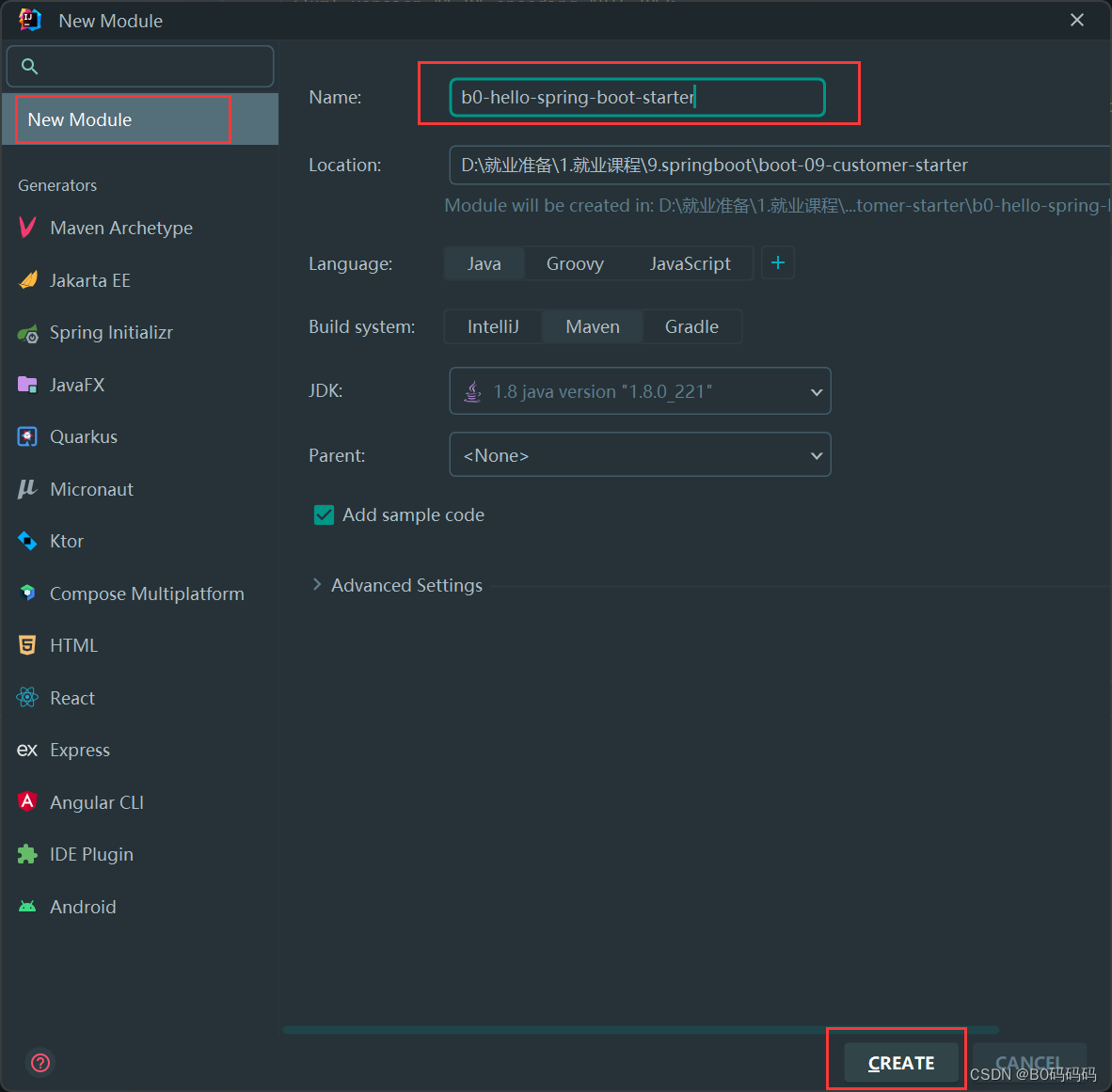Click the React atom icon

27,698
